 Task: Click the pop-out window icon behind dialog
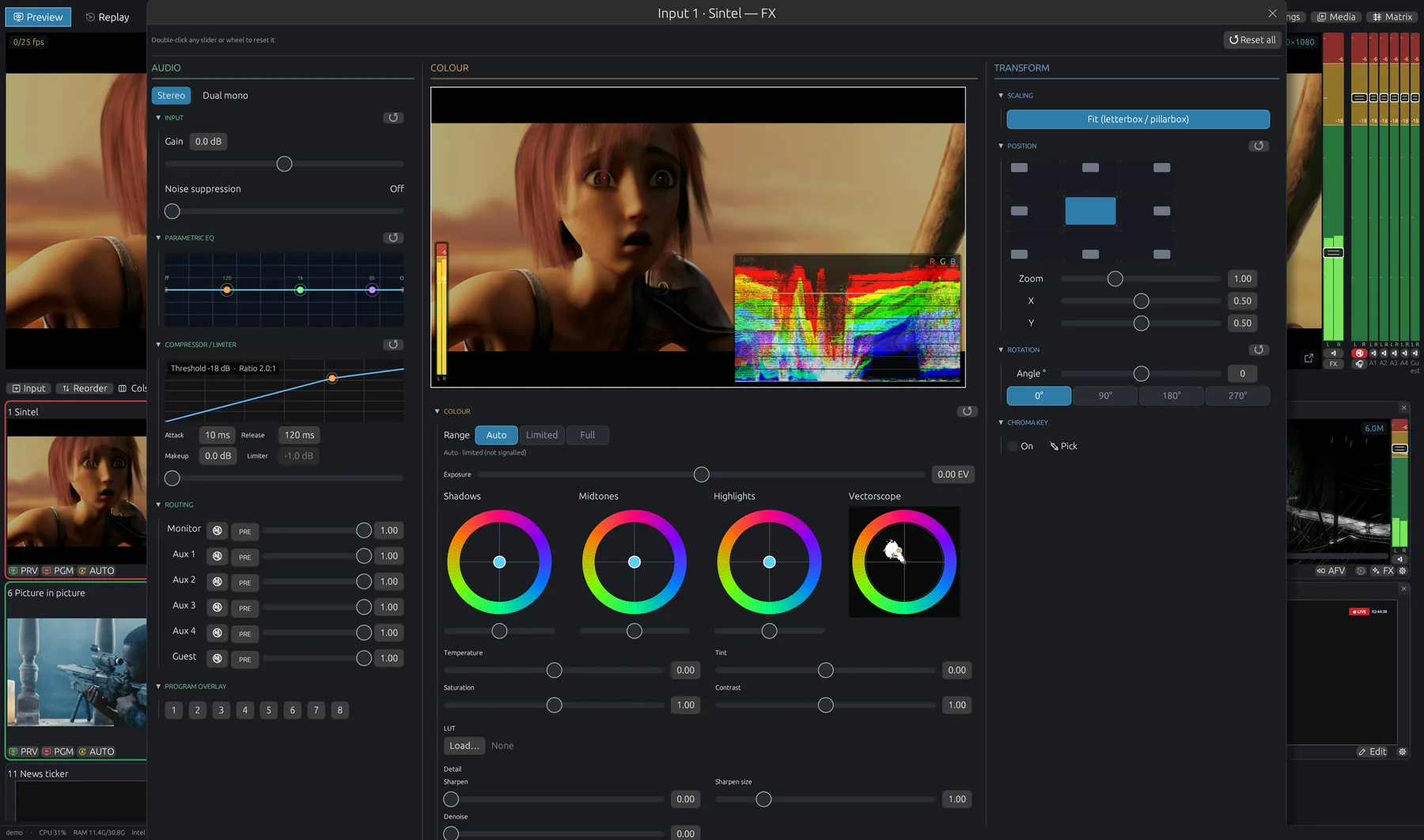(x=1309, y=358)
